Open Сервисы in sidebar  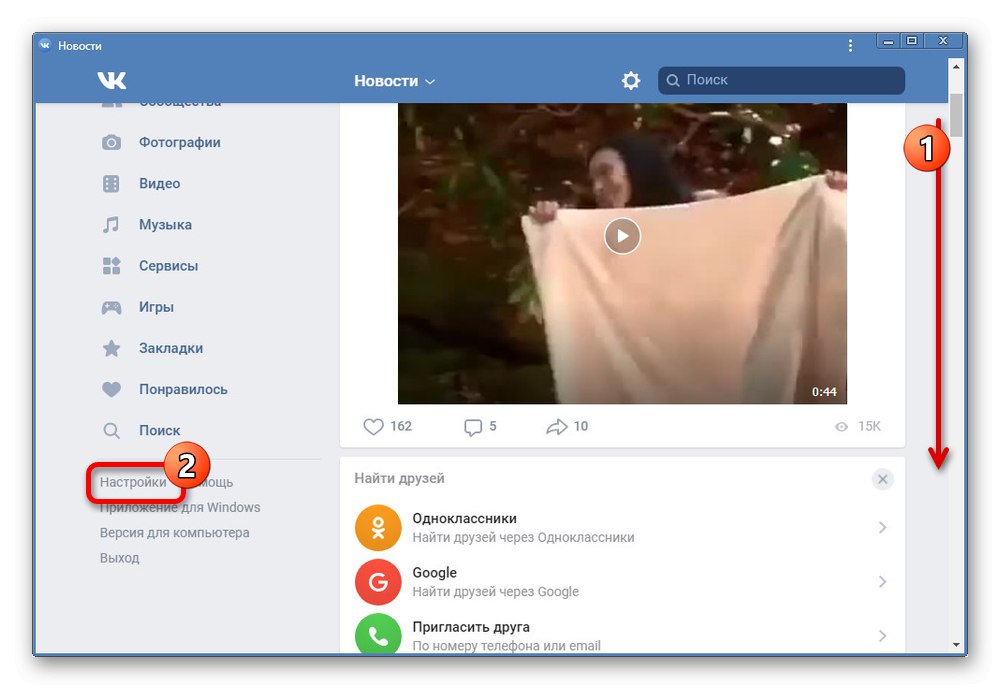168,266
